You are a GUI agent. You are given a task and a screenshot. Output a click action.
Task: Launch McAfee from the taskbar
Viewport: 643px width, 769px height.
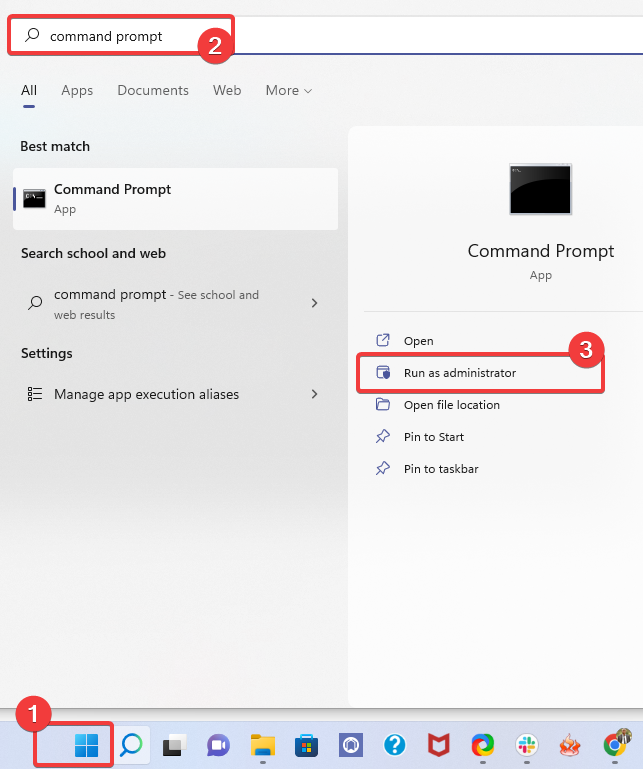coord(439,745)
